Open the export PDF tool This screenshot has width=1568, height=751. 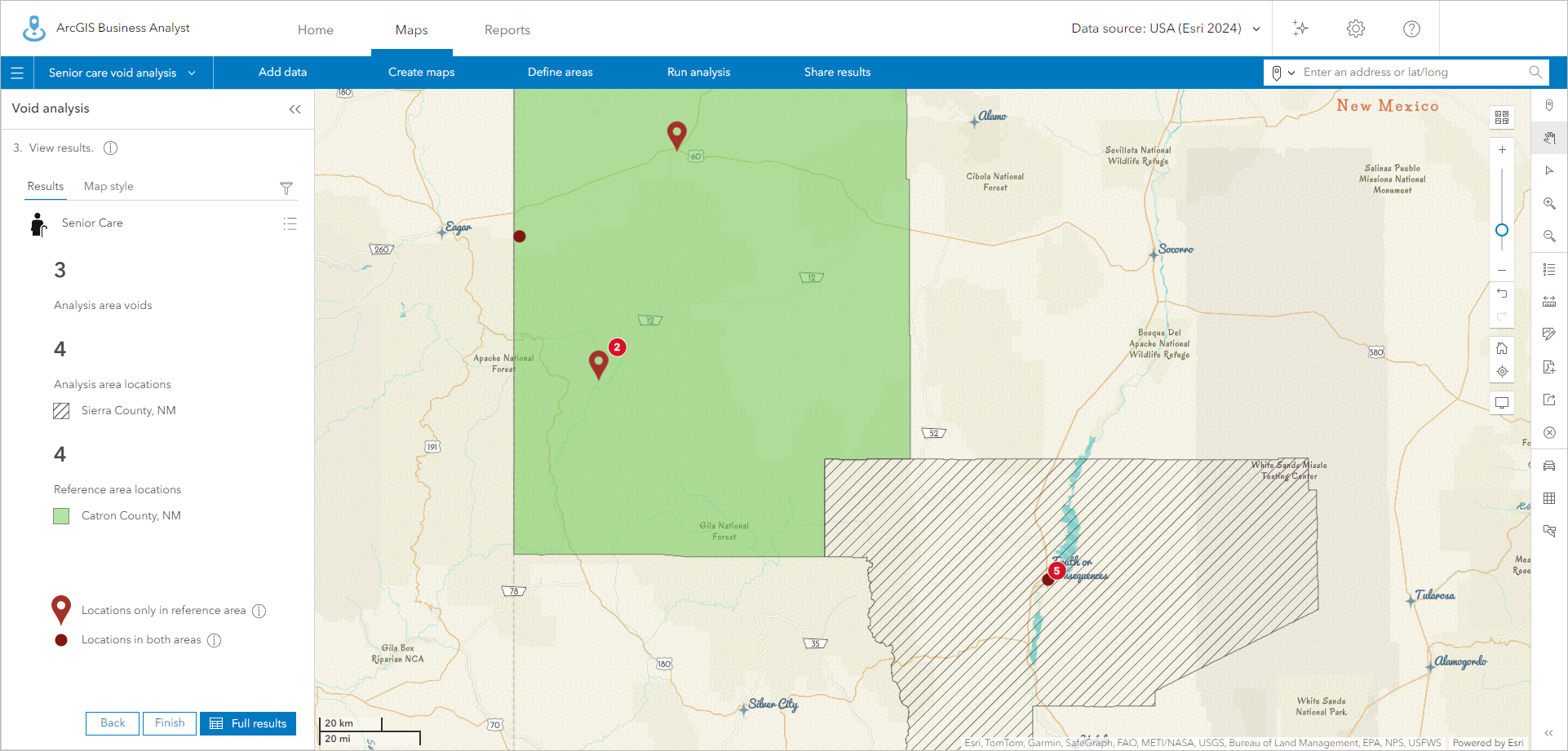click(x=1549, y=367)
